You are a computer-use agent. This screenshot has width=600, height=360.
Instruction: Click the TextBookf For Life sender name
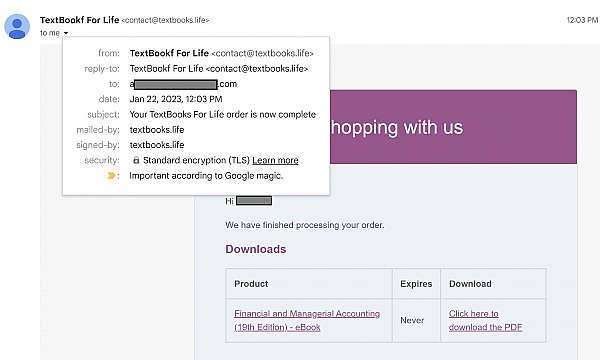[80, 20]
